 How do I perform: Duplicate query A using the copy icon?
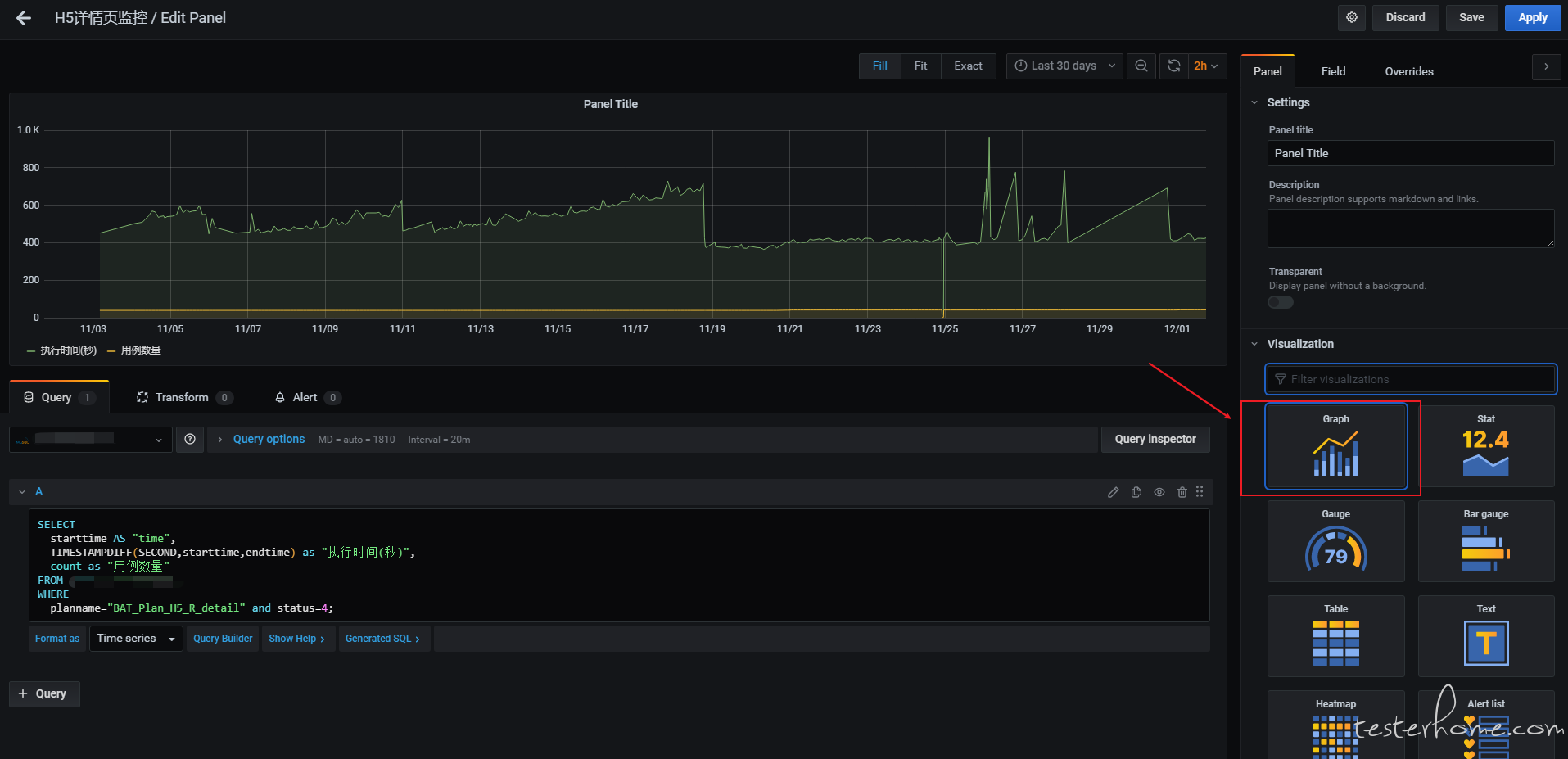1136,492
